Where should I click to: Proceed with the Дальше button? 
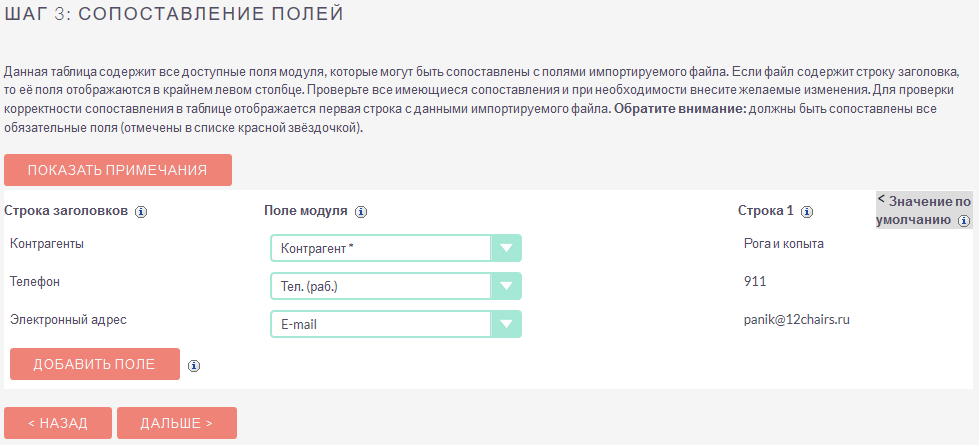(x=177, y=423)
